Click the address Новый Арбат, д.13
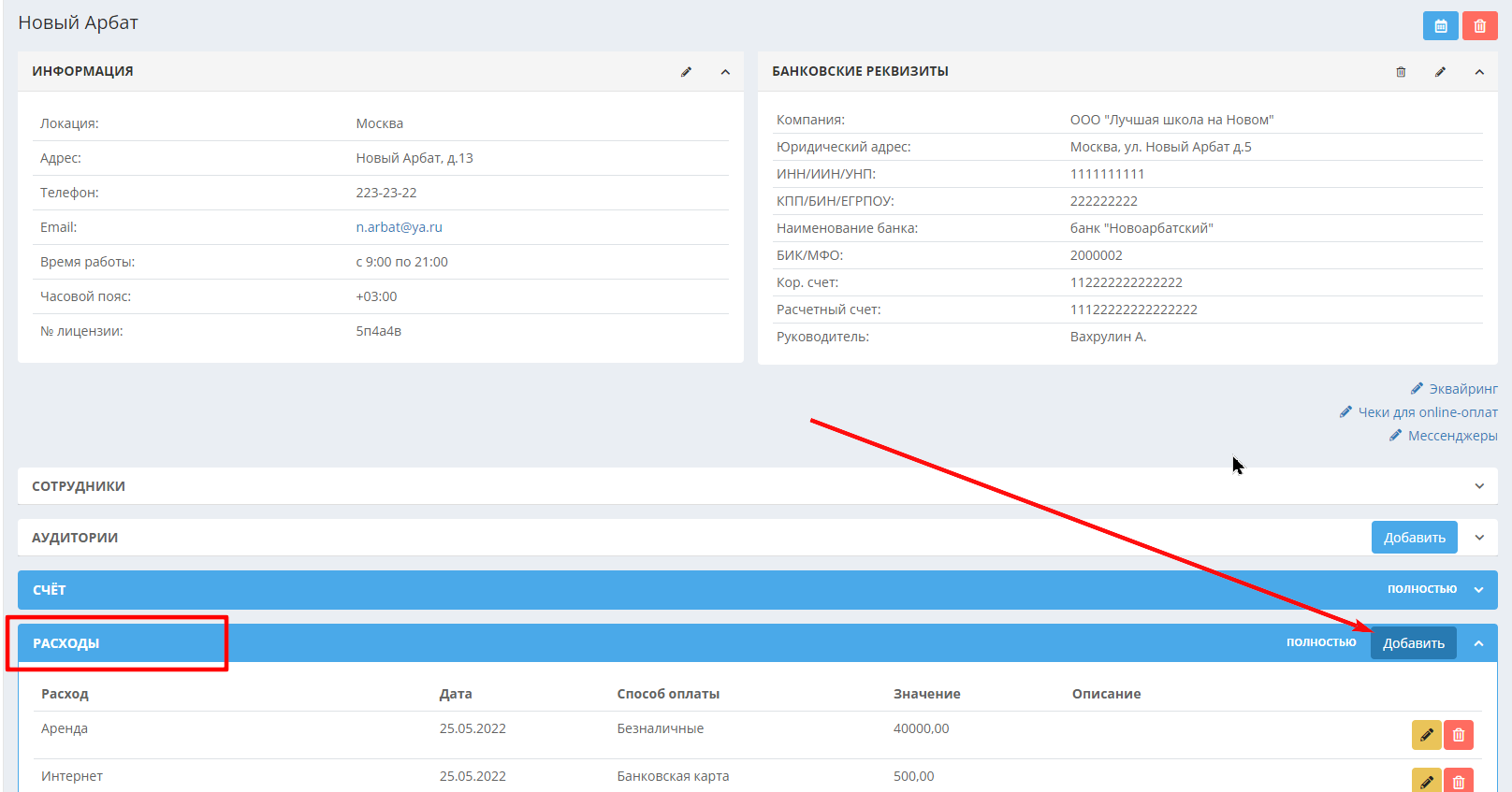This screenshot has width=1512, height=792. pyautogui.click(x=414, y=158)
